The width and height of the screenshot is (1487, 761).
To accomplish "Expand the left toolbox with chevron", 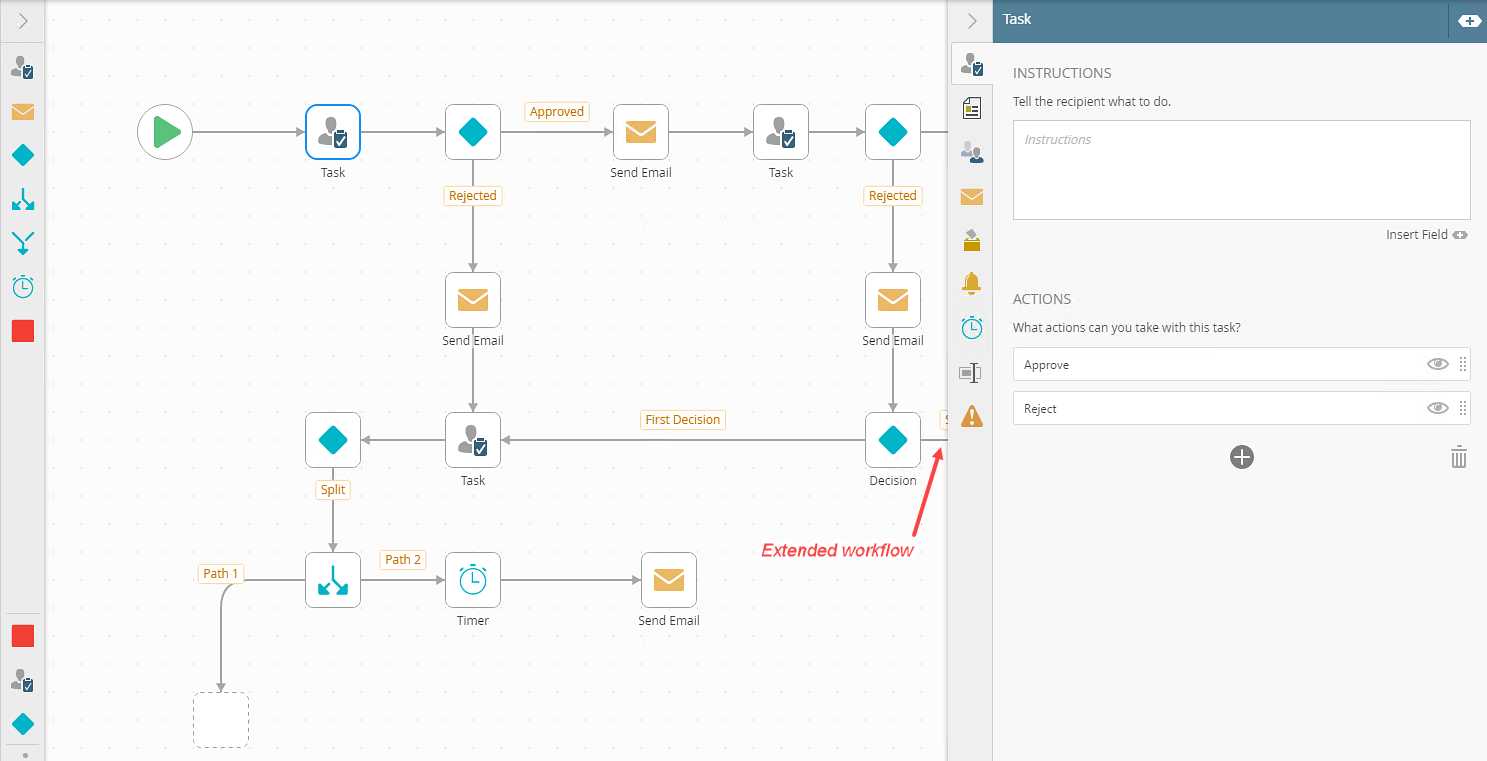I will coord(22,21).
